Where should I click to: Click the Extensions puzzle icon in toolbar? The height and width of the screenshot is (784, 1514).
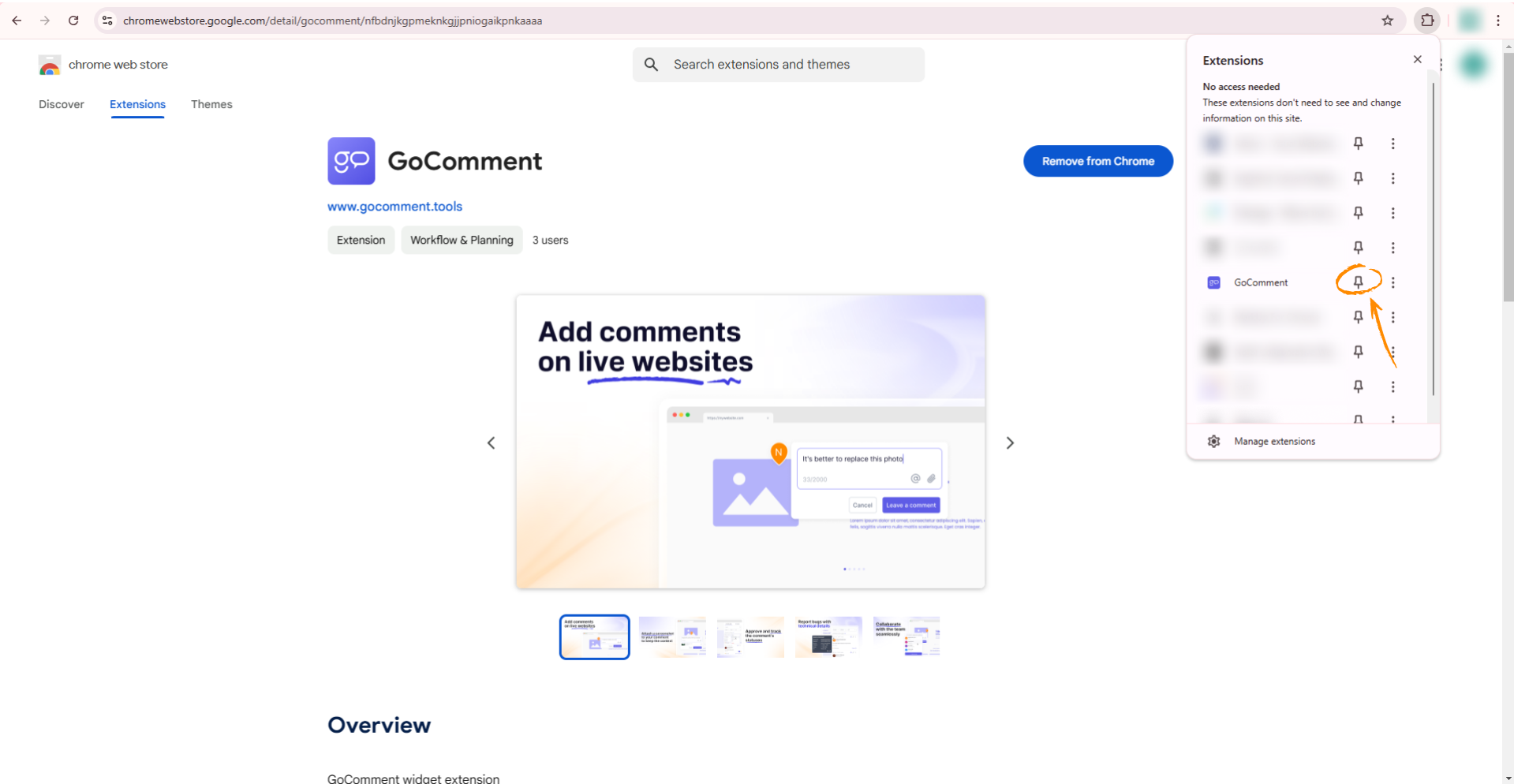1427,21
